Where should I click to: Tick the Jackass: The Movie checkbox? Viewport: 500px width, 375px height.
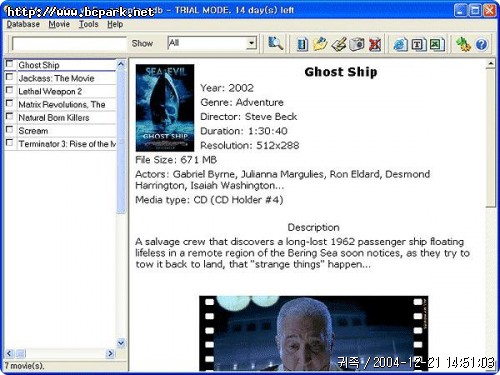10,77
